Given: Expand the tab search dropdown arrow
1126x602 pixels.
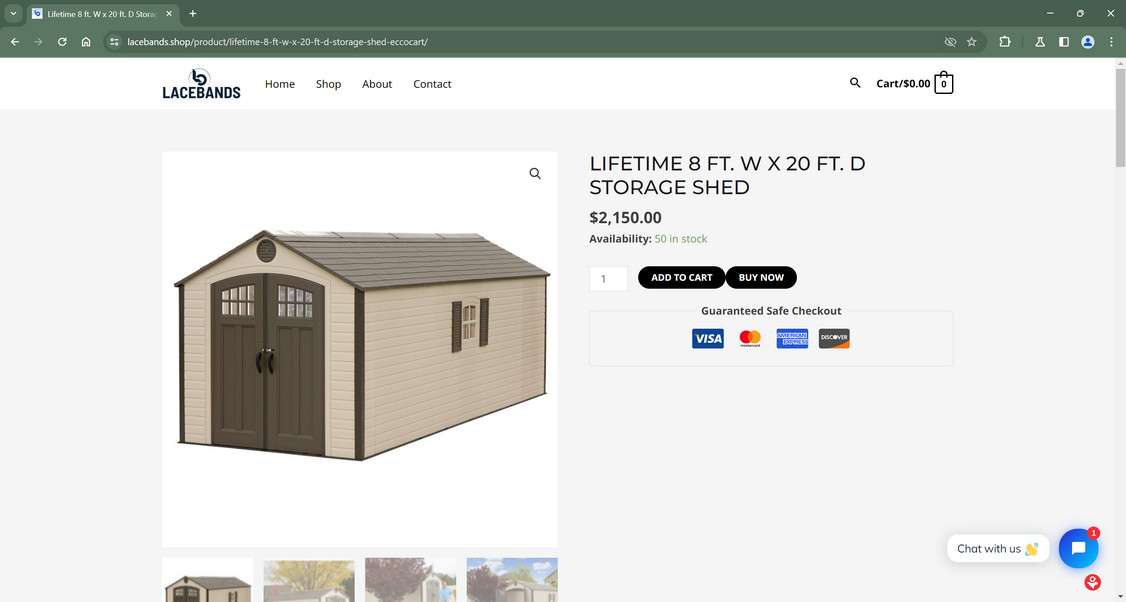Looking at the screenshot, I should 13,14.
